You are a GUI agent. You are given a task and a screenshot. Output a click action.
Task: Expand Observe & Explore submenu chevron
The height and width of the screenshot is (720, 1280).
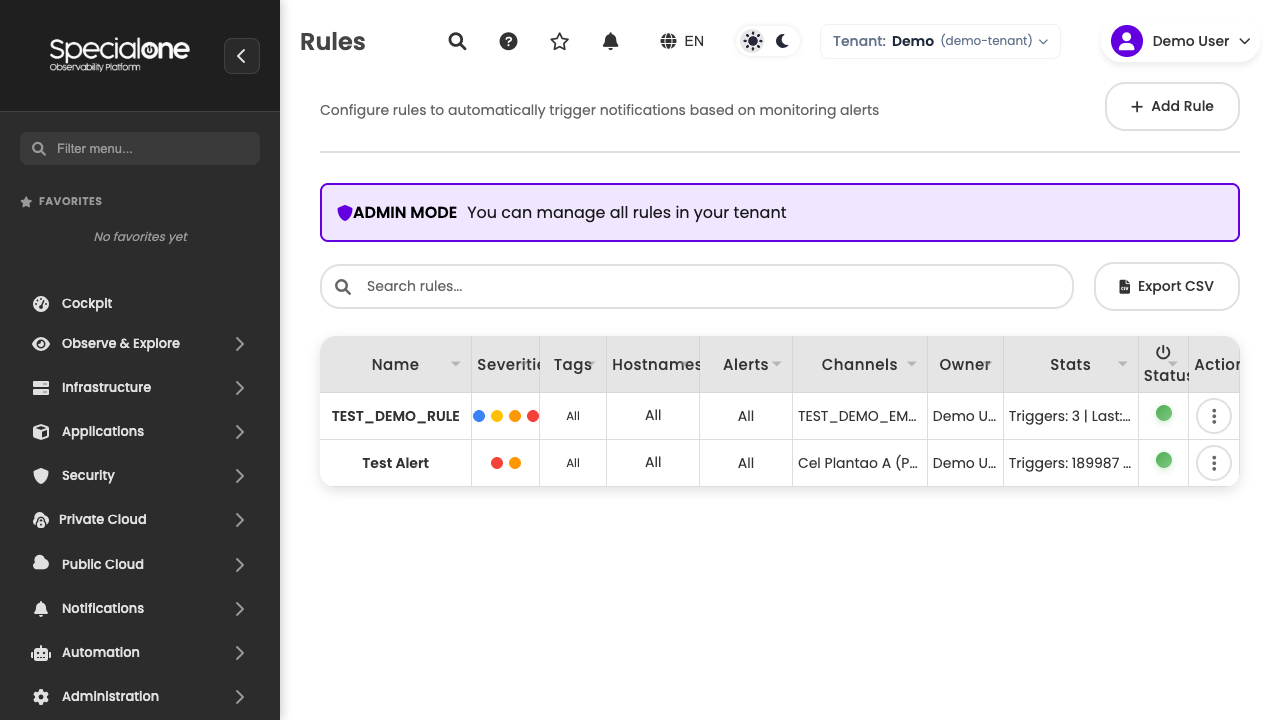pos(240,343)
